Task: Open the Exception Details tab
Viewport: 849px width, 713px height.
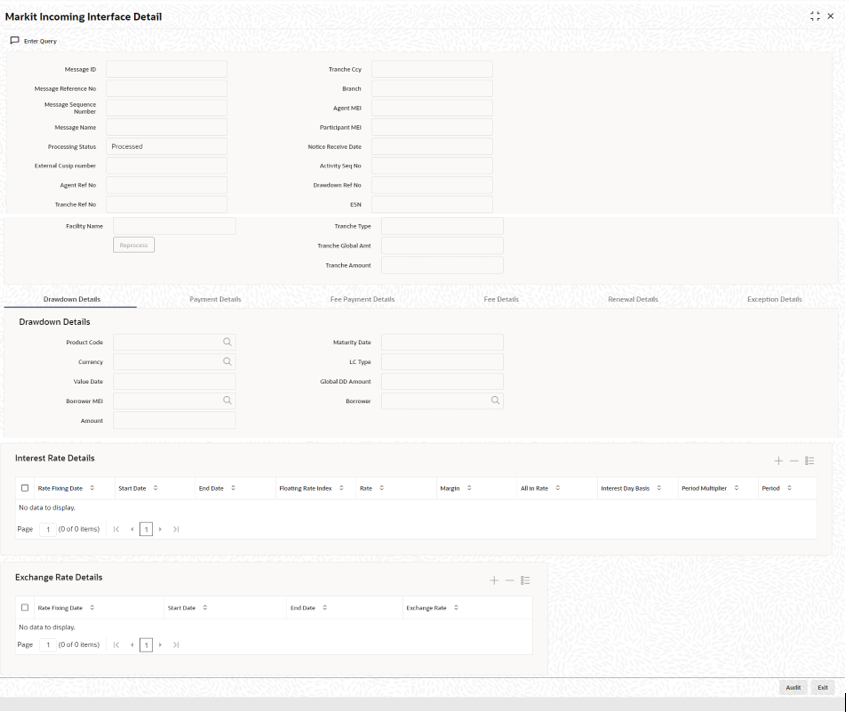Action: click(x=774, y=299)
